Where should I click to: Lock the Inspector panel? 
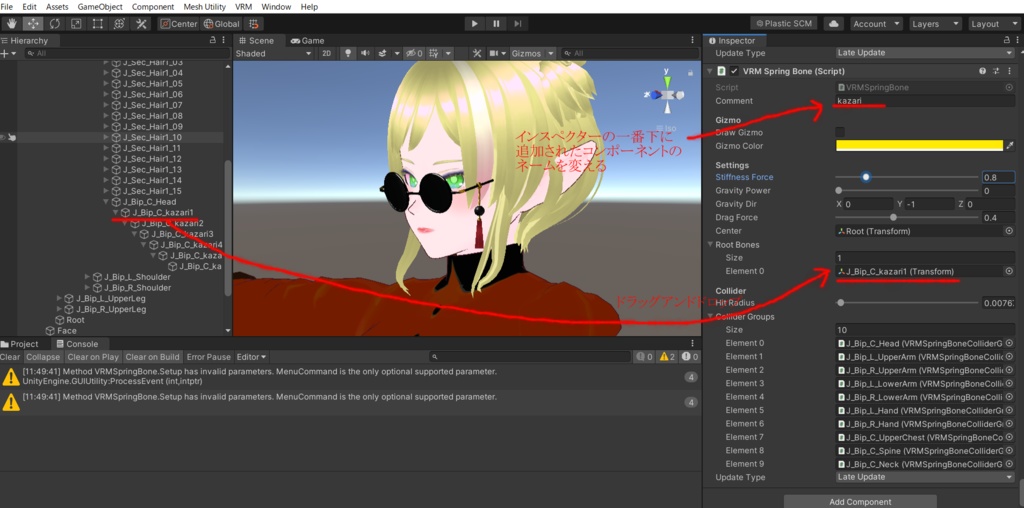pos(1007,40)
